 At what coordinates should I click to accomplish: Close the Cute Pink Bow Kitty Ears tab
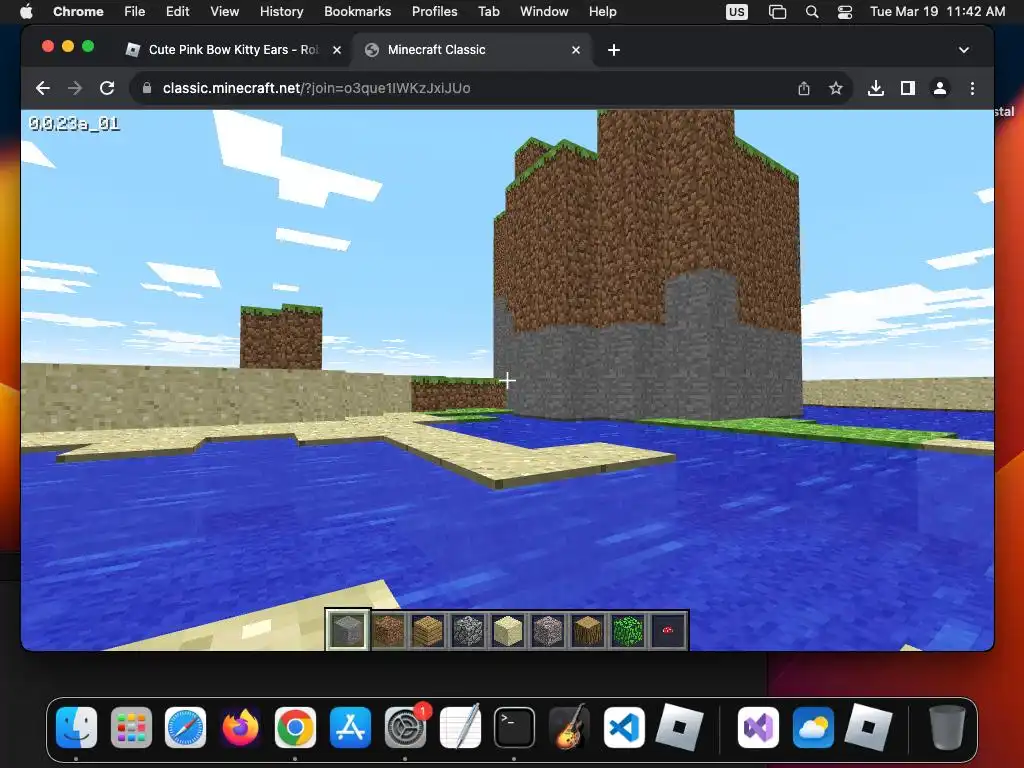(337, 50)
